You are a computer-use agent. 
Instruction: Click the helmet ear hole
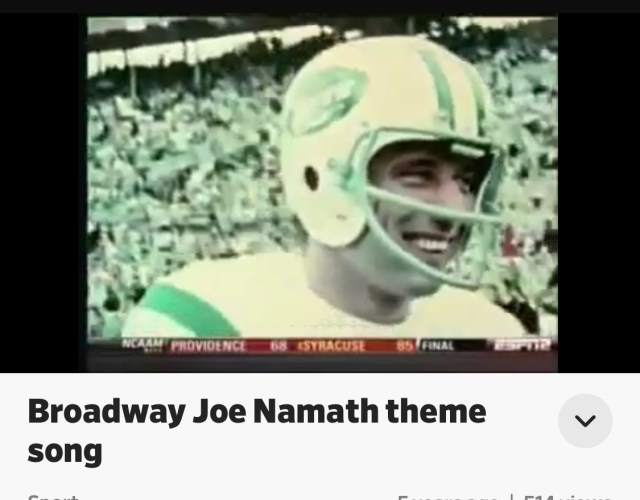point(311,178)
